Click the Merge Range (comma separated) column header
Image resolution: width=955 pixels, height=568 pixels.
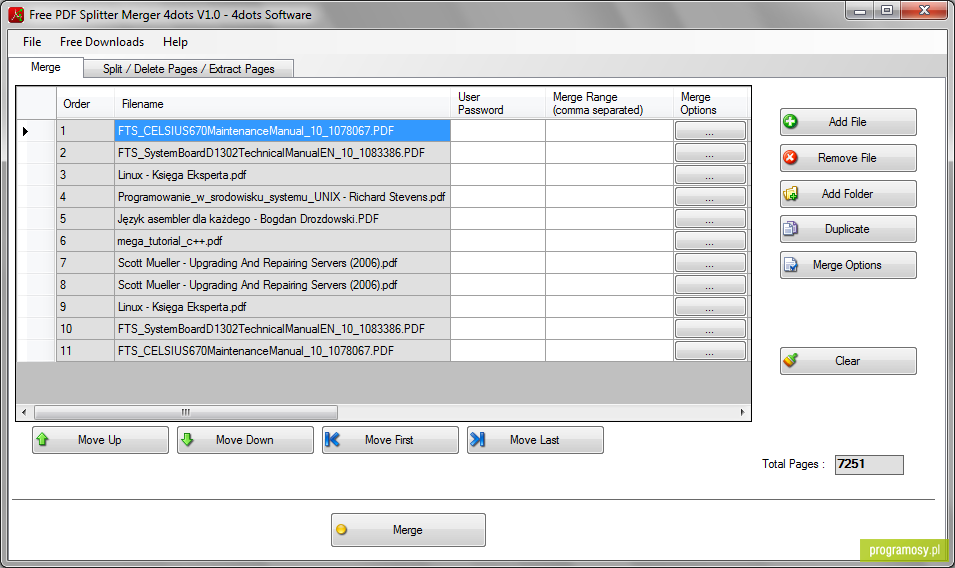(609, 103)
